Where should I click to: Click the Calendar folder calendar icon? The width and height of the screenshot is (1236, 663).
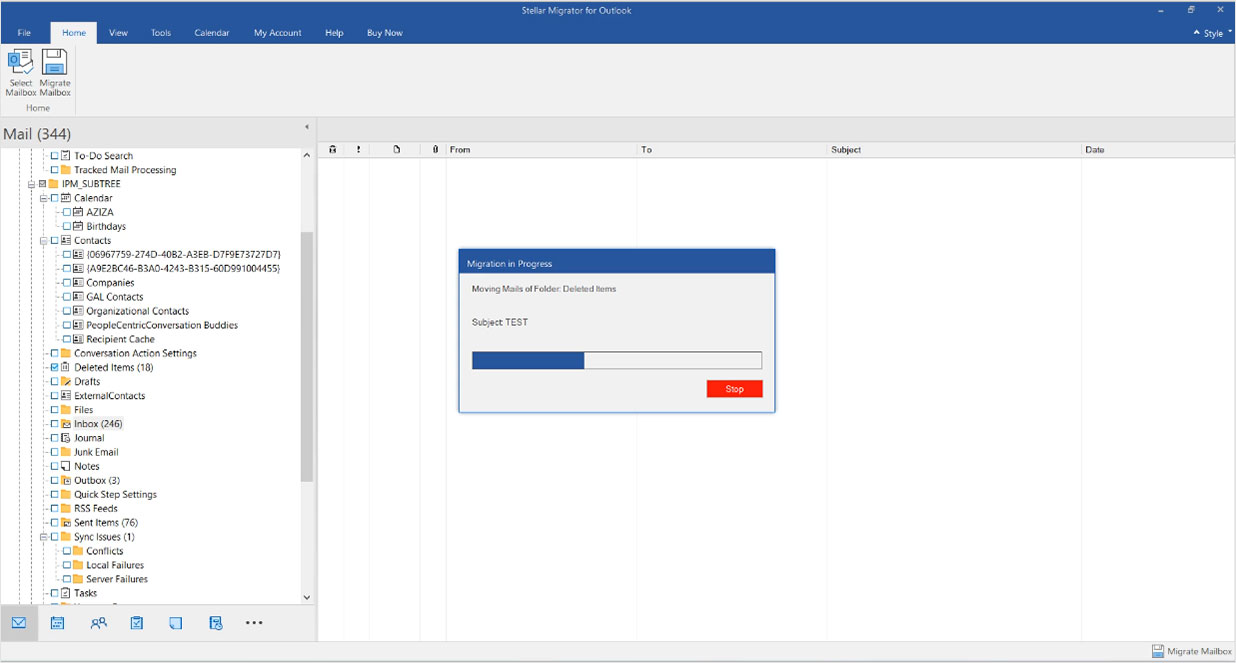[66, 198]
